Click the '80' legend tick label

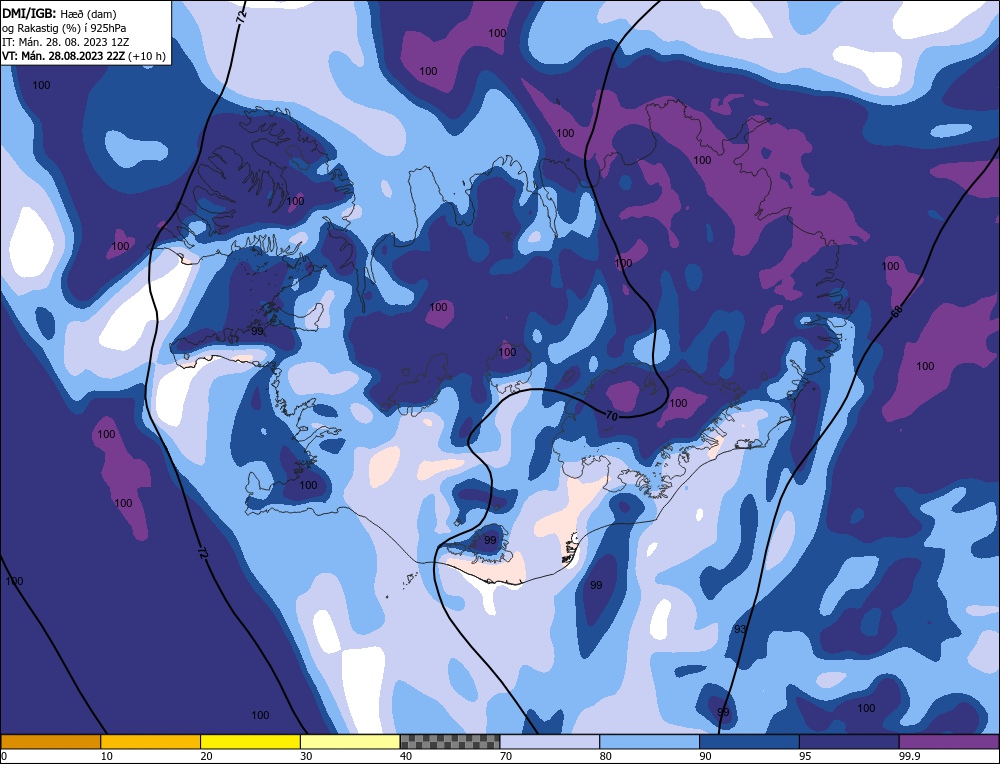(x=605, y=756)
